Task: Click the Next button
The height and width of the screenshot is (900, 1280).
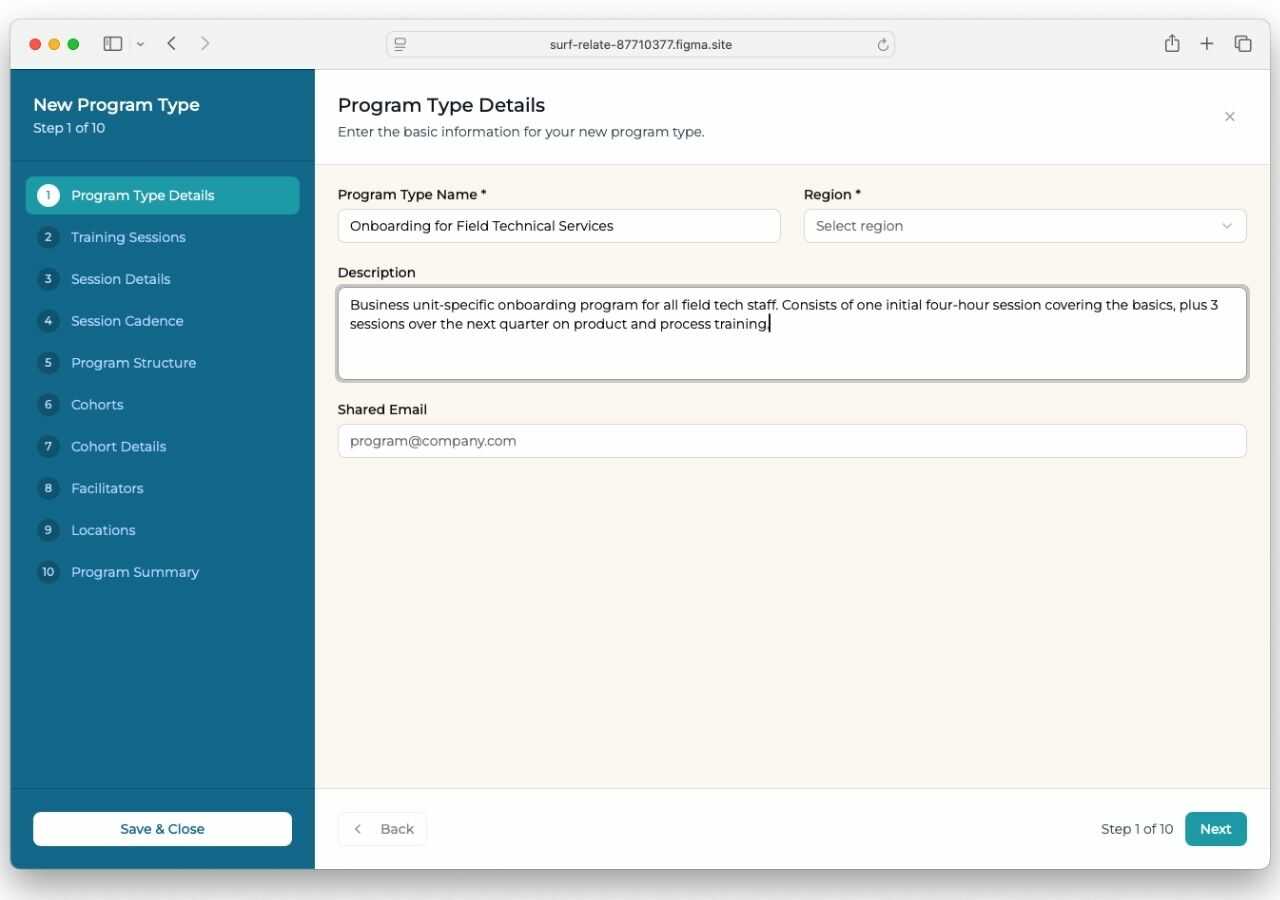Action: [x=1215, y=829]
